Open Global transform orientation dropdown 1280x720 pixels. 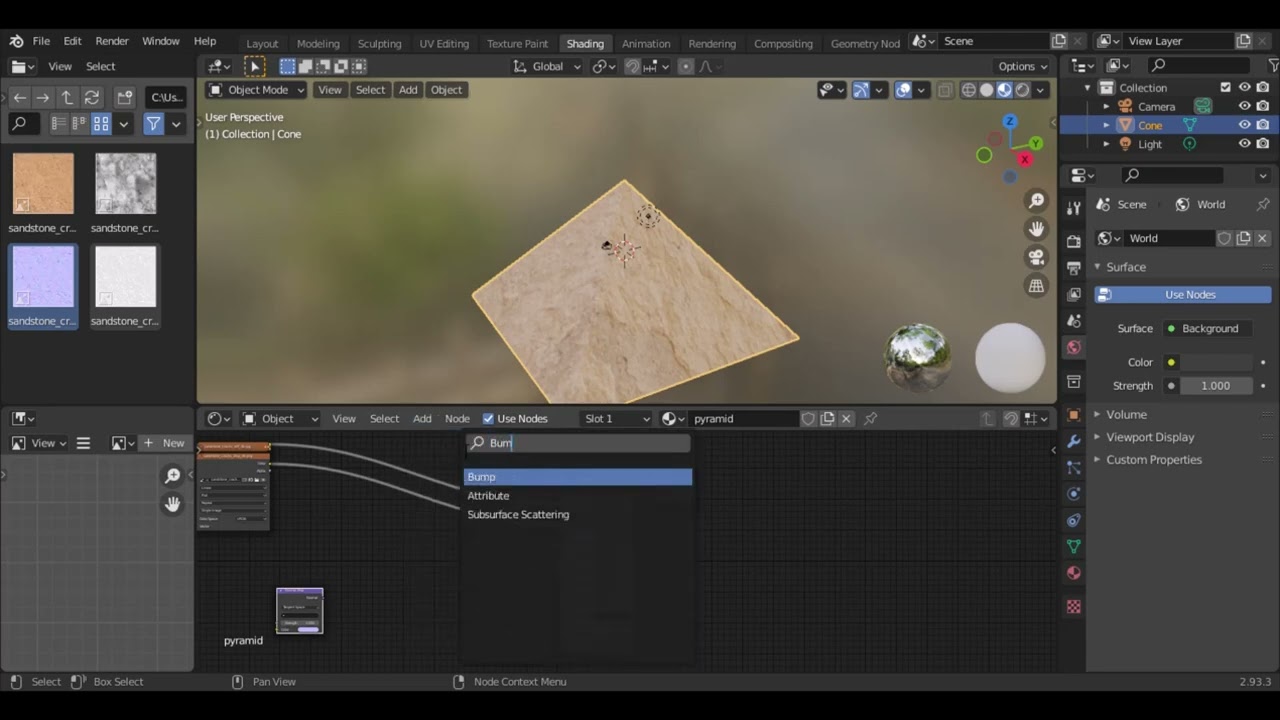(x=547, y=66)
